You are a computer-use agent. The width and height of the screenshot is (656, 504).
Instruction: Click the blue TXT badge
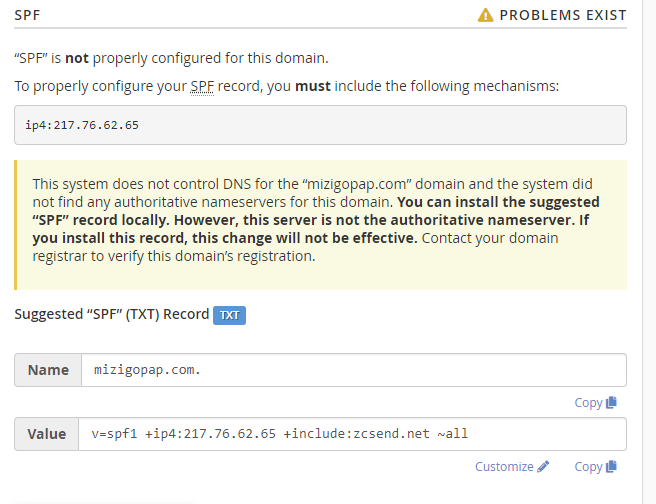(229, 315)
